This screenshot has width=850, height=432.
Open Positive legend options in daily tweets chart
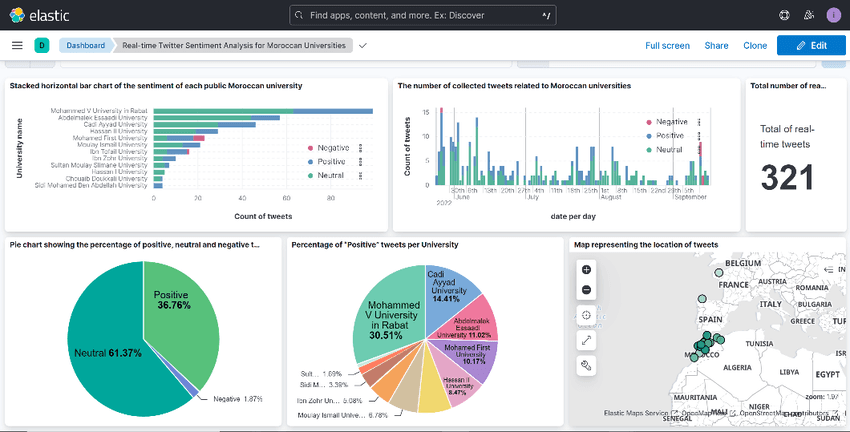pyautogui.click(x=699, y=136)
